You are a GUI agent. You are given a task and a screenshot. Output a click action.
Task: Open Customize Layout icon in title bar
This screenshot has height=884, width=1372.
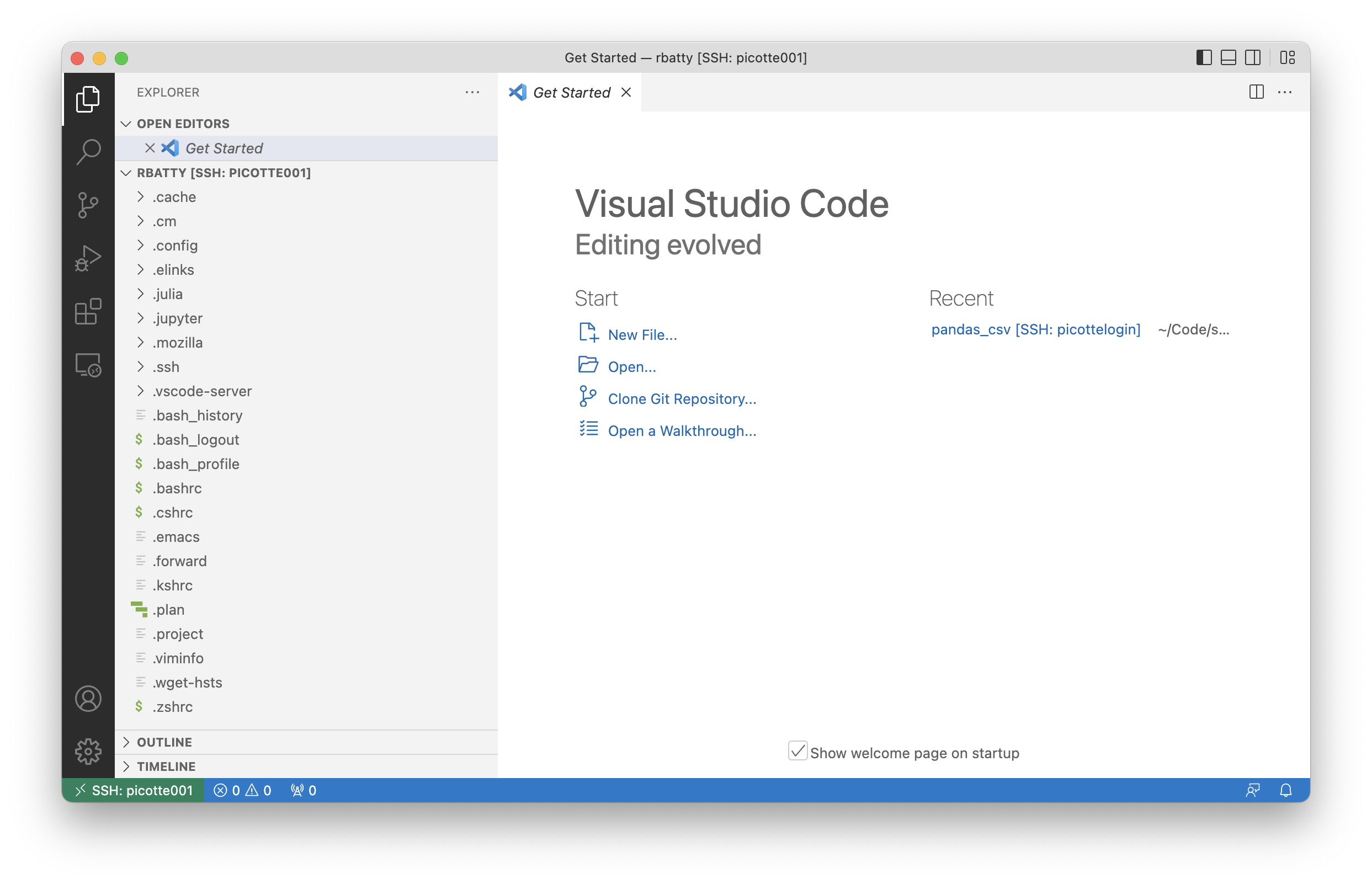(x=1288, y=57)
